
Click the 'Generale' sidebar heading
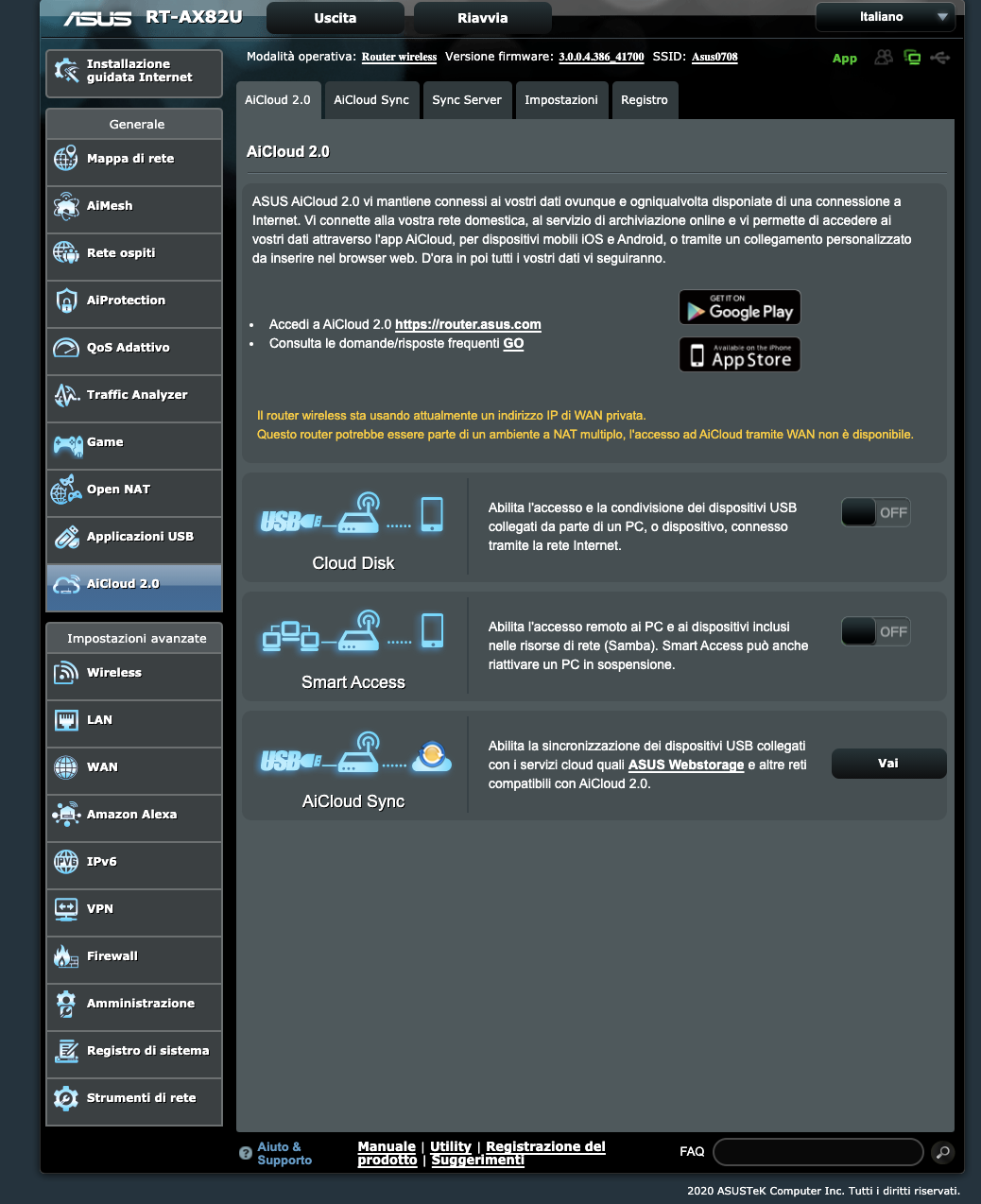click(x=137, y=124)
